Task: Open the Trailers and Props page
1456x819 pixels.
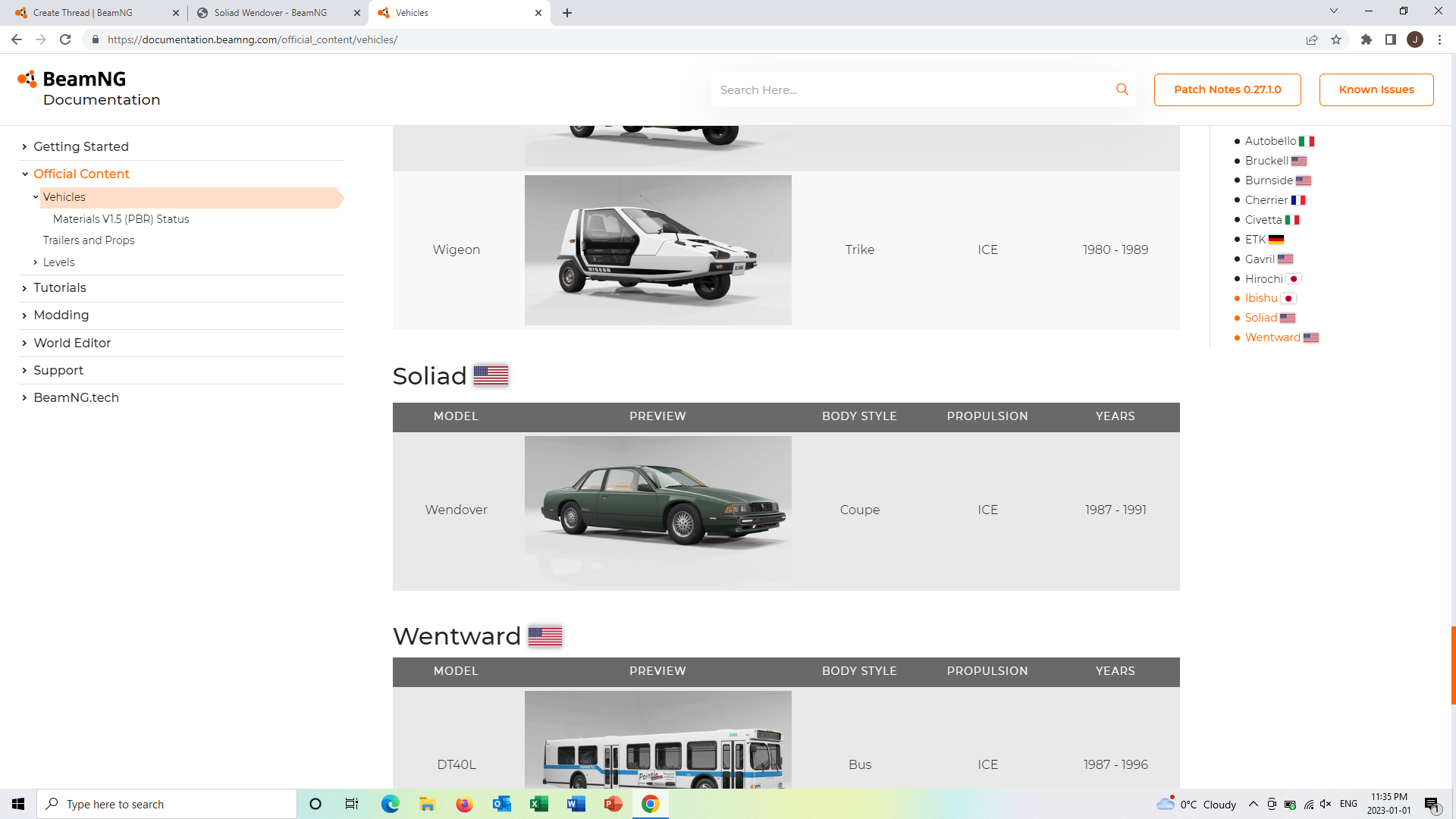Action: (x=89, y=240)
